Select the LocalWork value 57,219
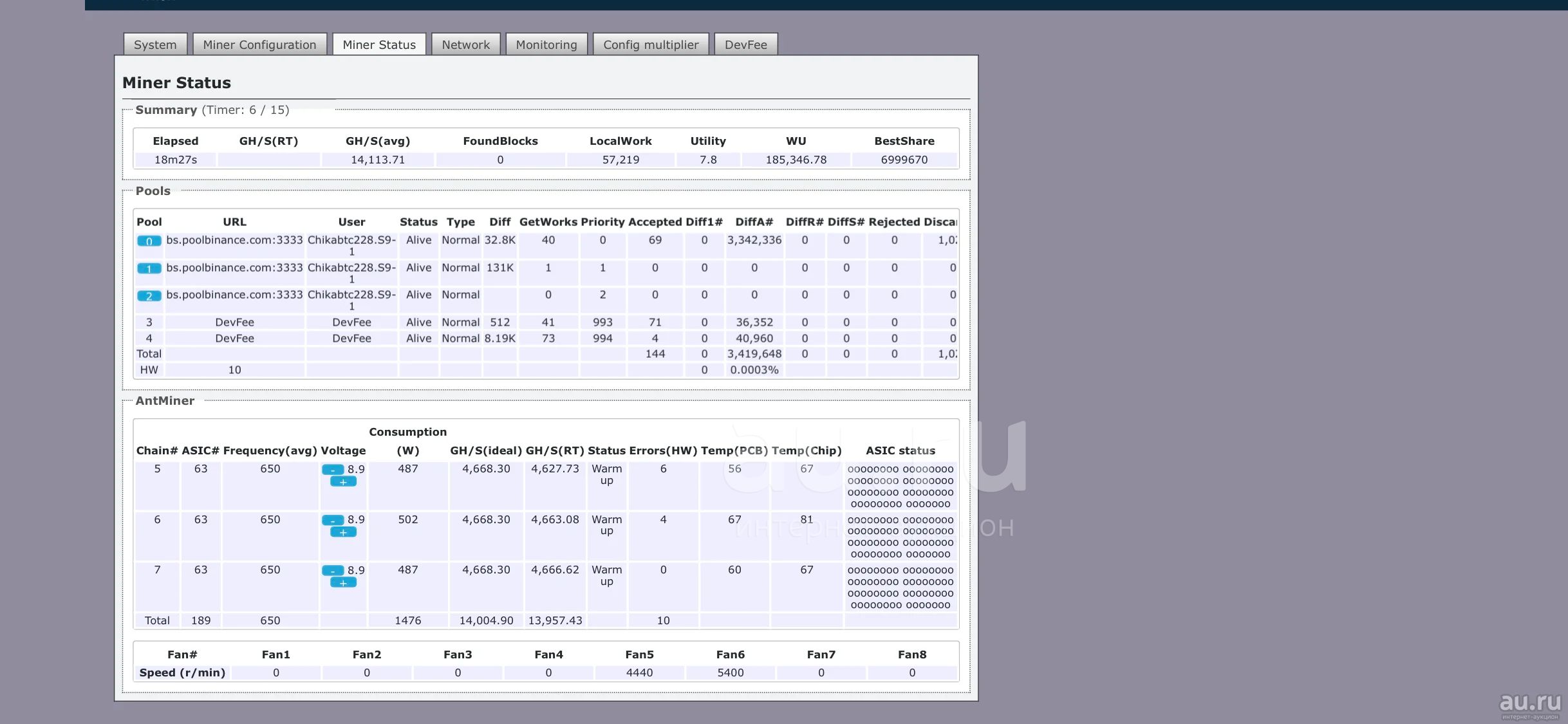This screenshot has width=1568, height=724. 621,160
